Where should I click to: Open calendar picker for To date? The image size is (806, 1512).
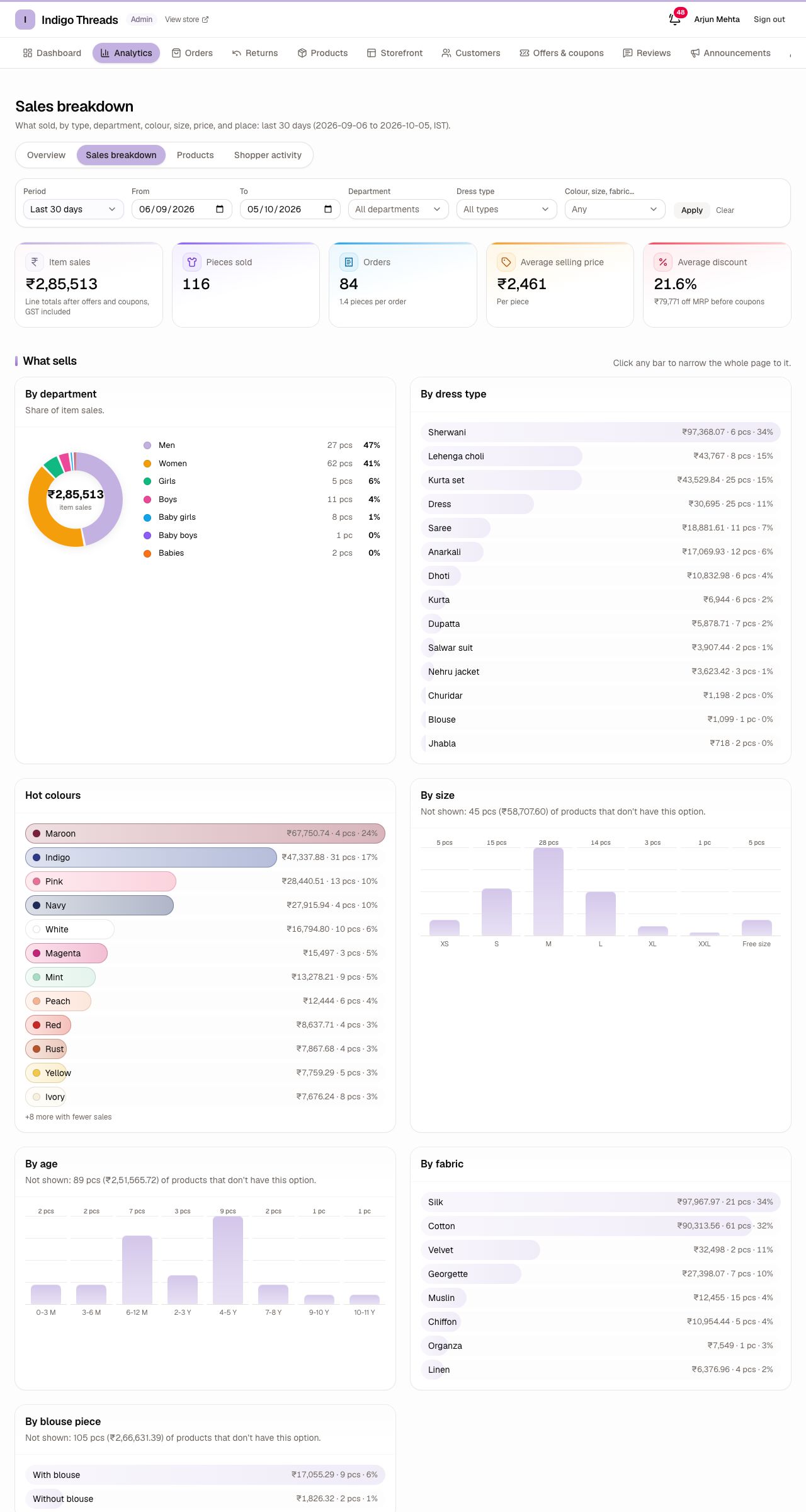point(328,209)
